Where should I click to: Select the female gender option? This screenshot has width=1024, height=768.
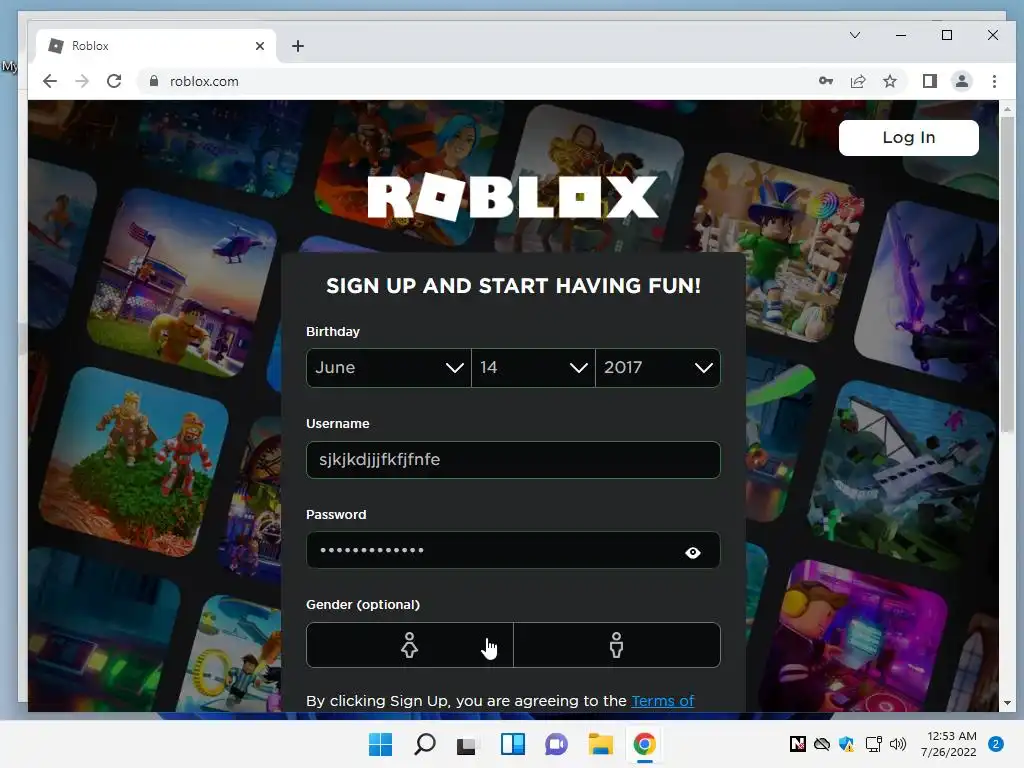[409, 645]
